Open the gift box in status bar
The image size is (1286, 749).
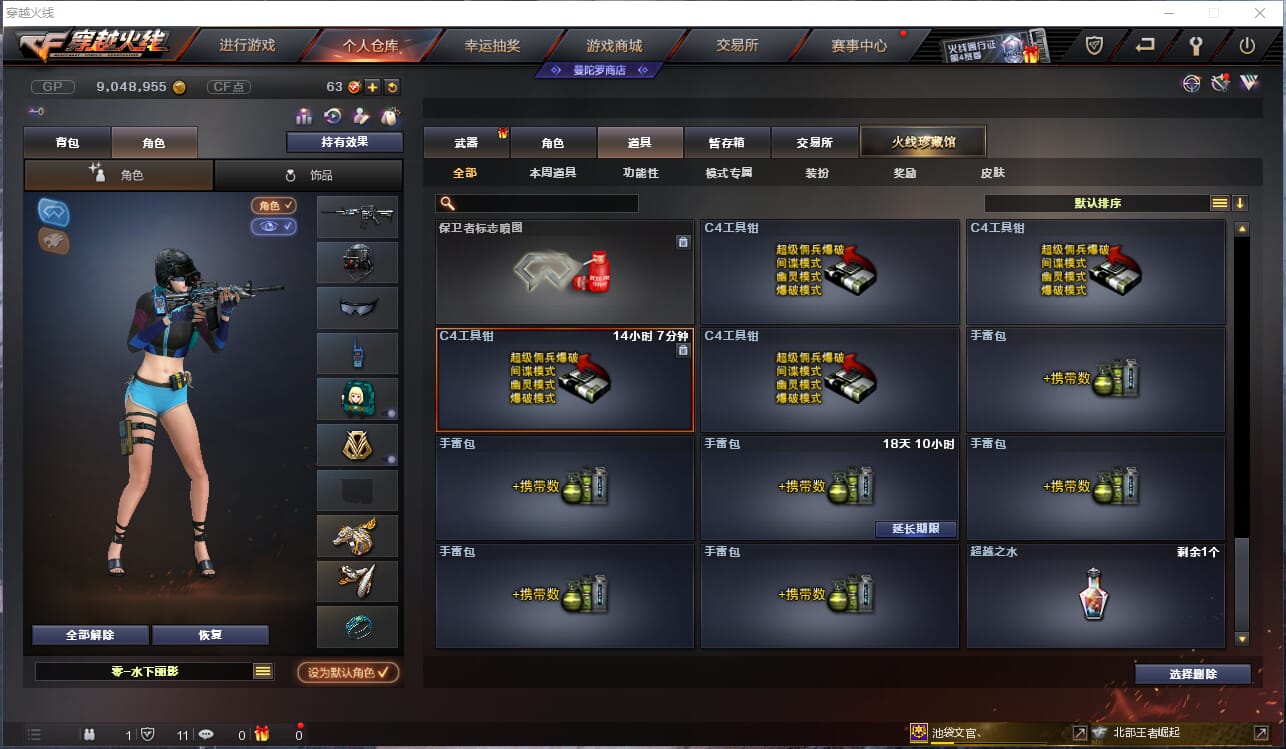261,734
